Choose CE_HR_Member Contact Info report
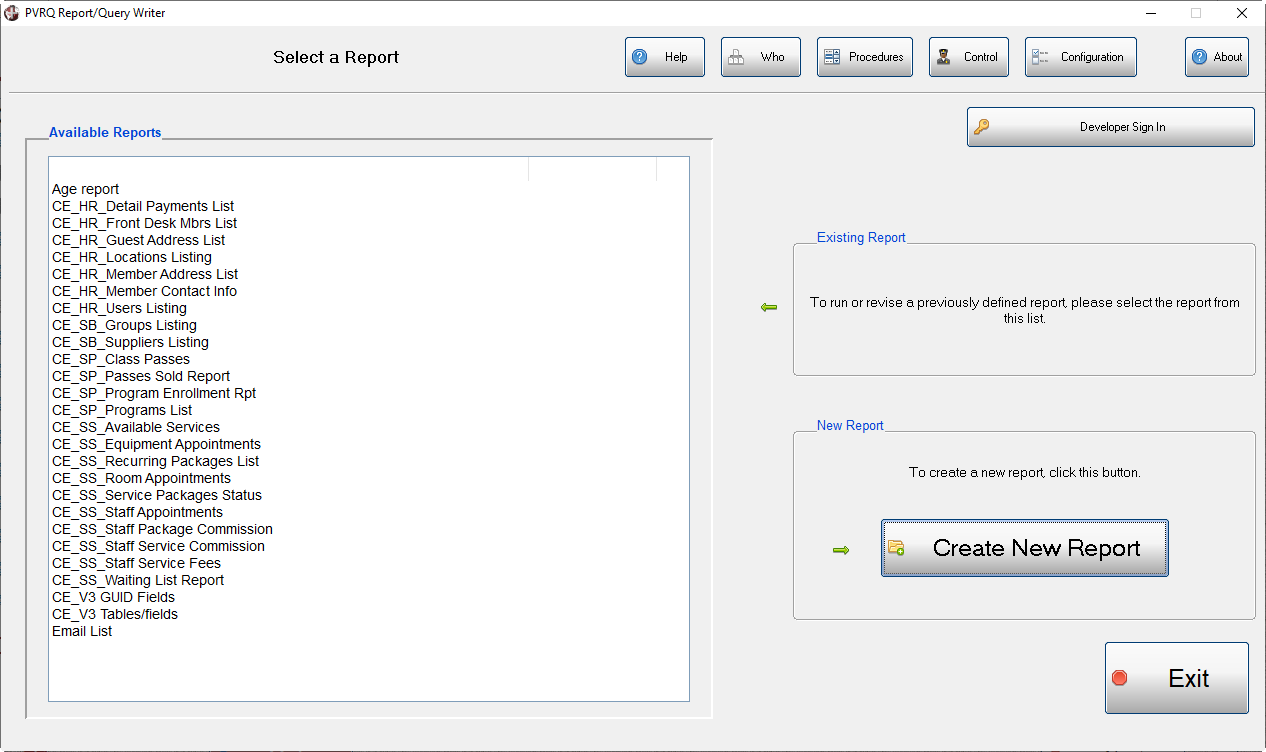 click(x=144, y=291)
